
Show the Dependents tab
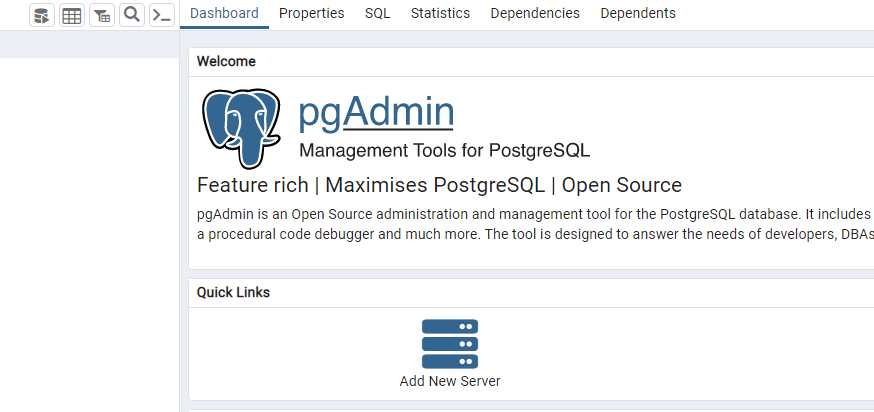638,13
